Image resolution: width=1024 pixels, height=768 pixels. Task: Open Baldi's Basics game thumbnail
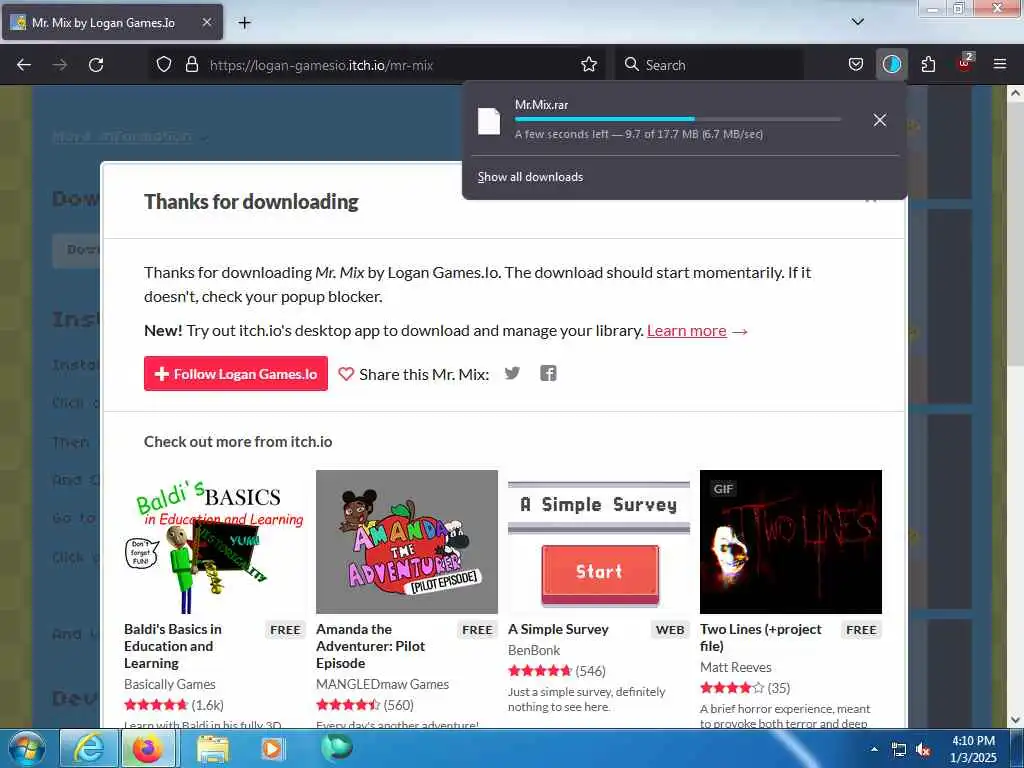coord(214,542)
